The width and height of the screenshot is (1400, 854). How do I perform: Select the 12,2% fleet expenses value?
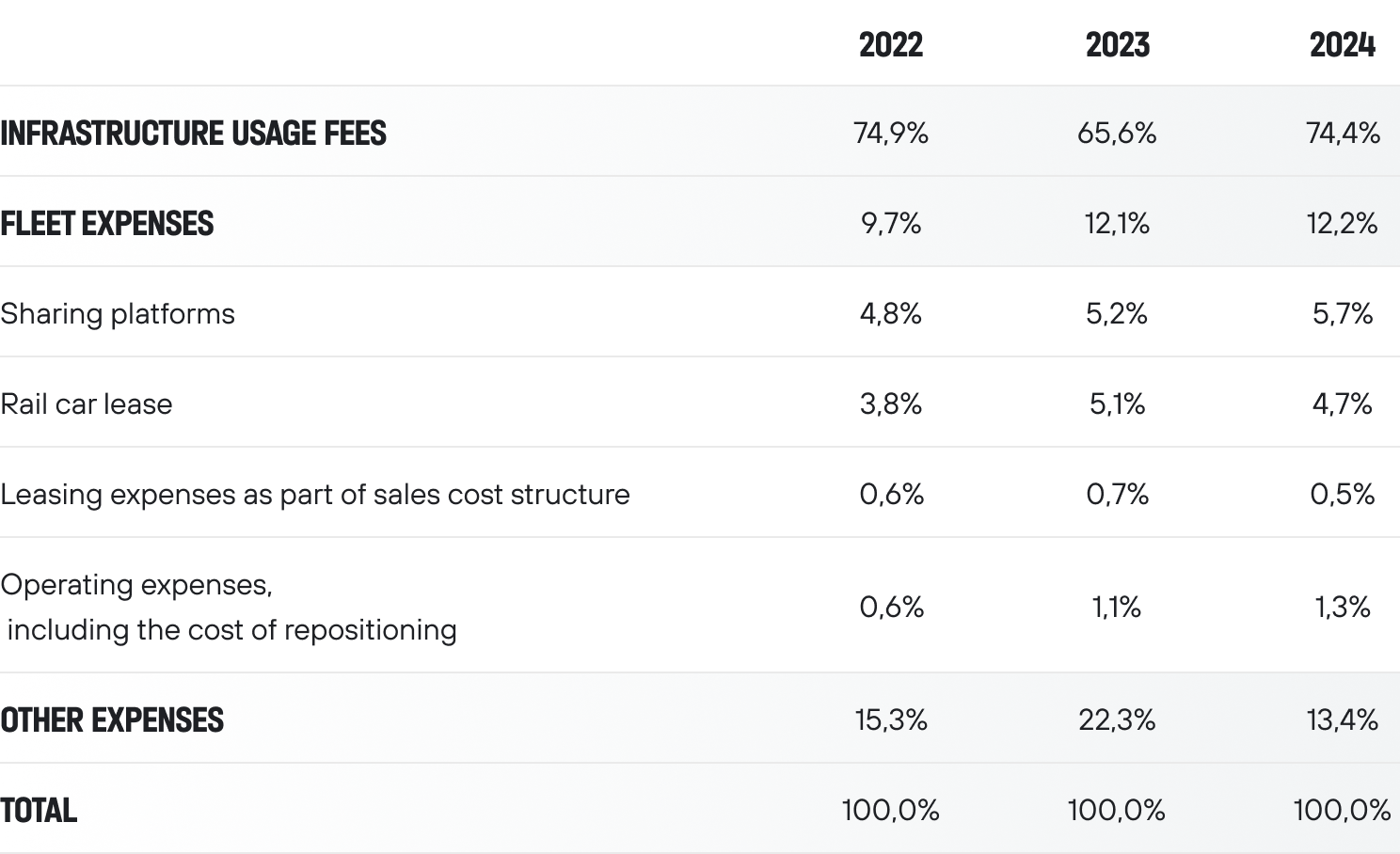[1343, 223]
